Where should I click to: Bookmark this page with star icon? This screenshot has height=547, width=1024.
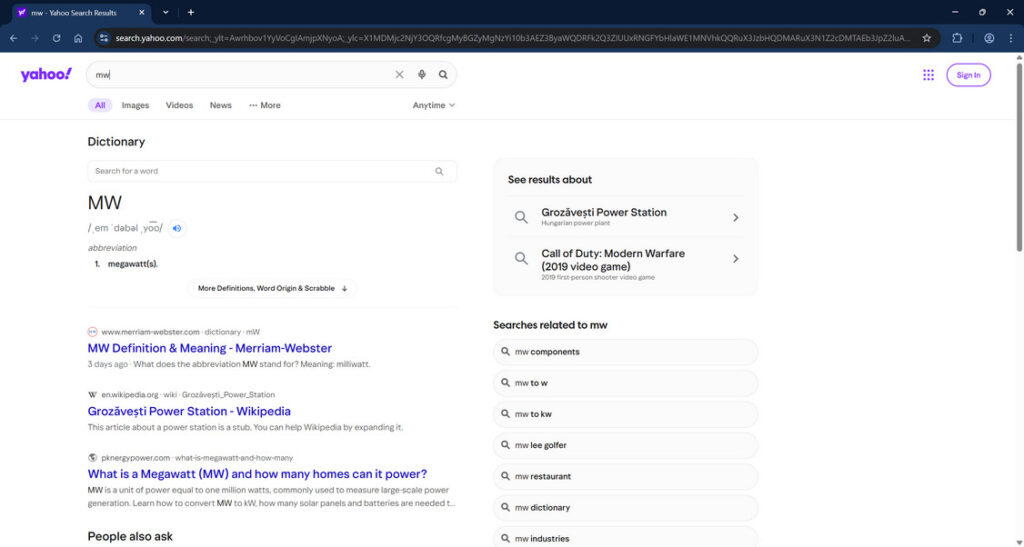[x=926, y=38]
